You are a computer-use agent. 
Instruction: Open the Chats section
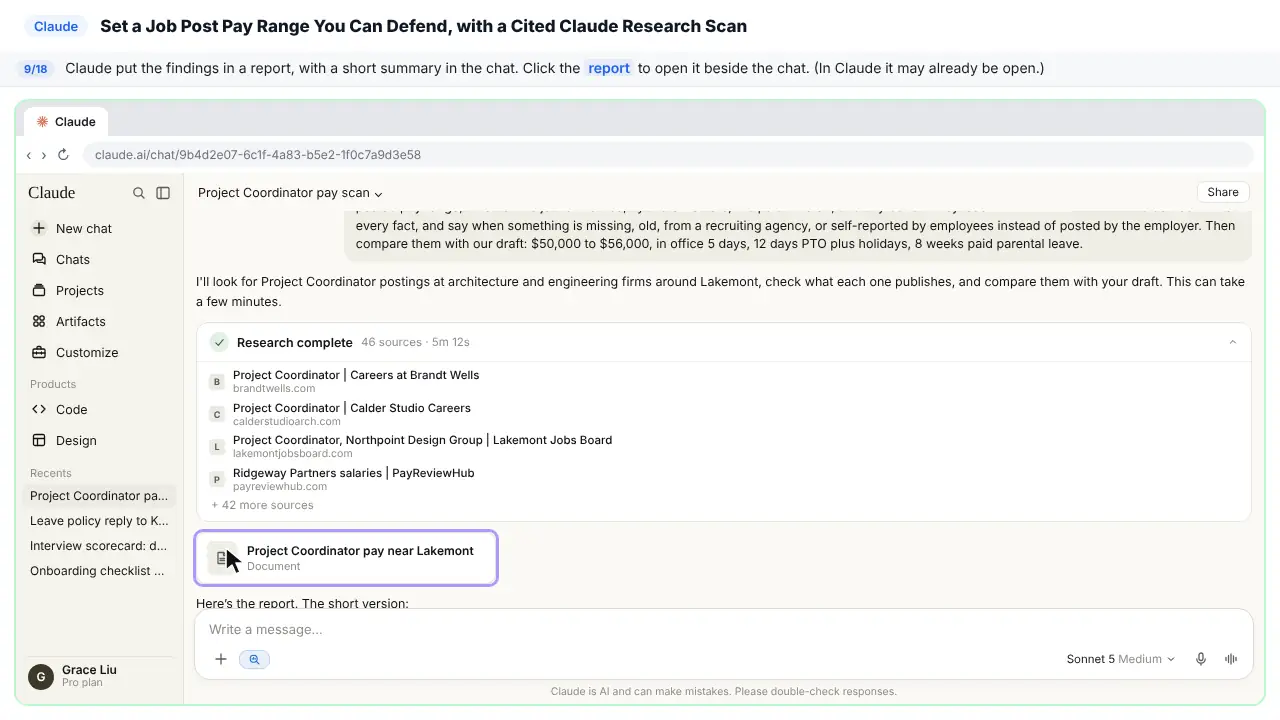click(x=99, y=259)
